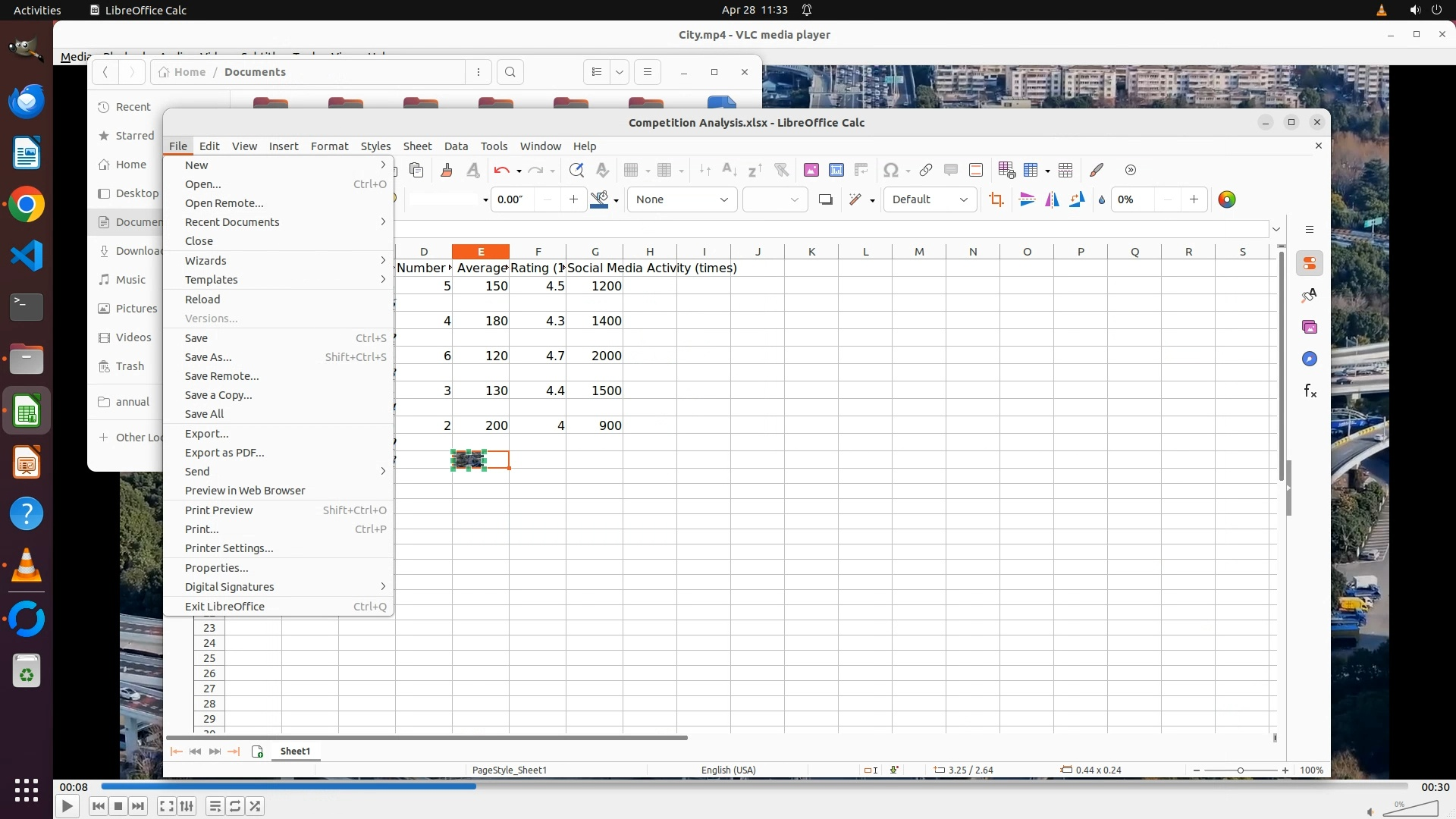Toggle VLC fullscreen button

coord(167,806)
